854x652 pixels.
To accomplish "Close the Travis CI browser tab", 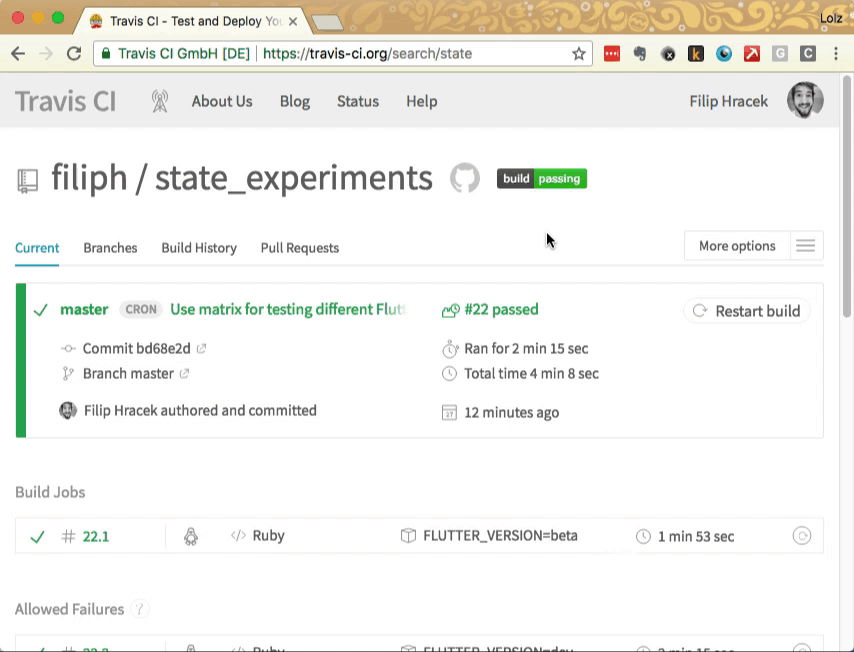I will coord(293,21).
